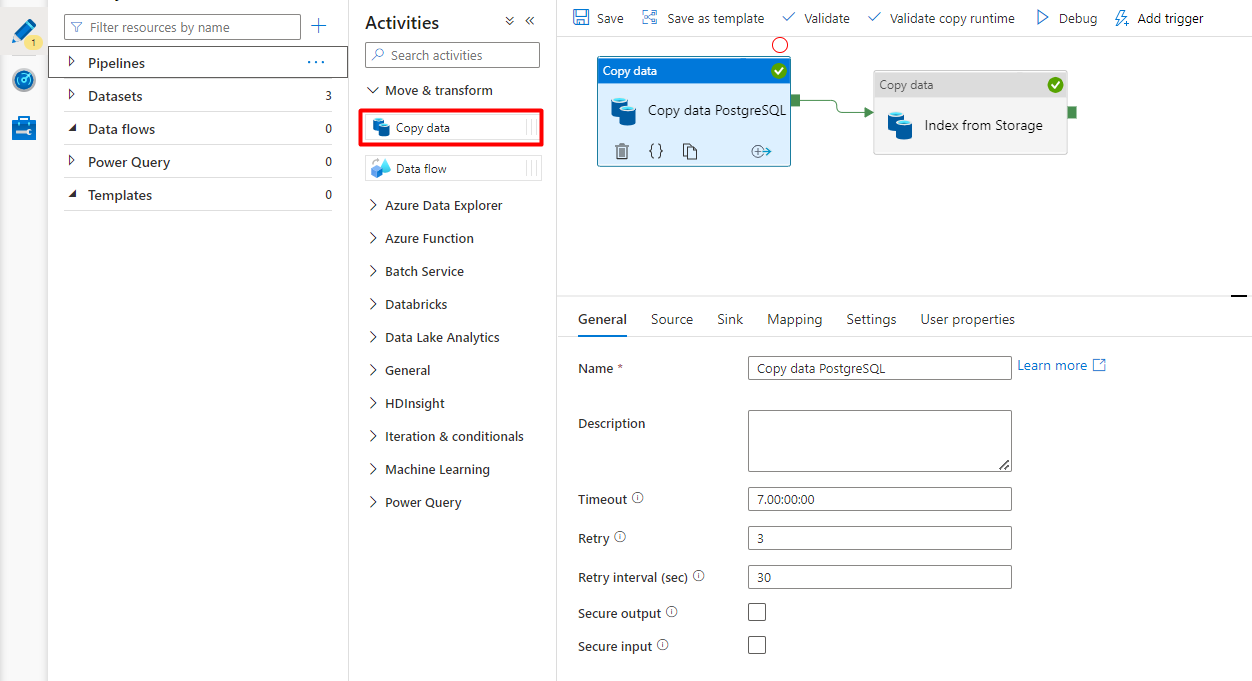Select the Index from Storage activity node
1252x681 pixels.
click(970, 112)
